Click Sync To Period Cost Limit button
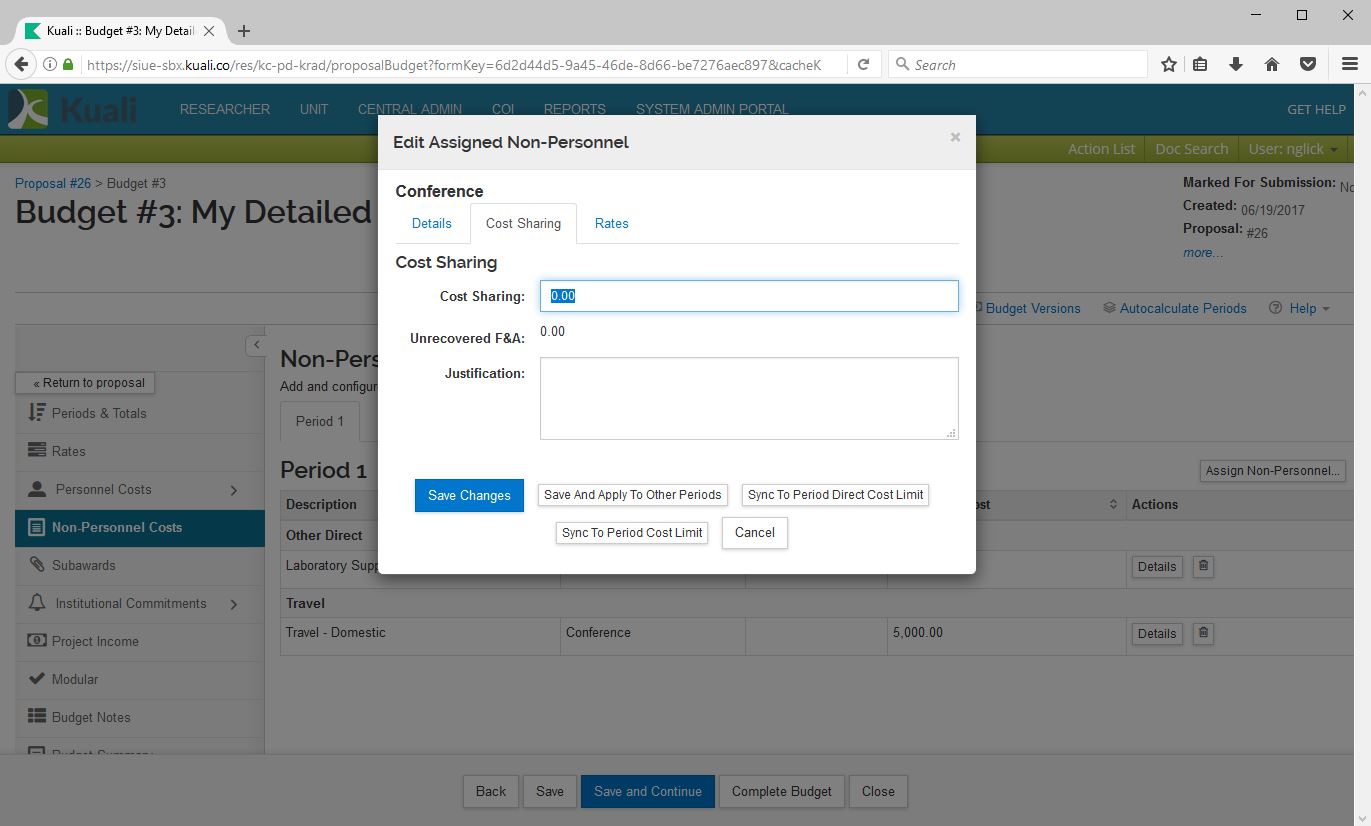This screenshot has height=826, width=1371. 632,533
